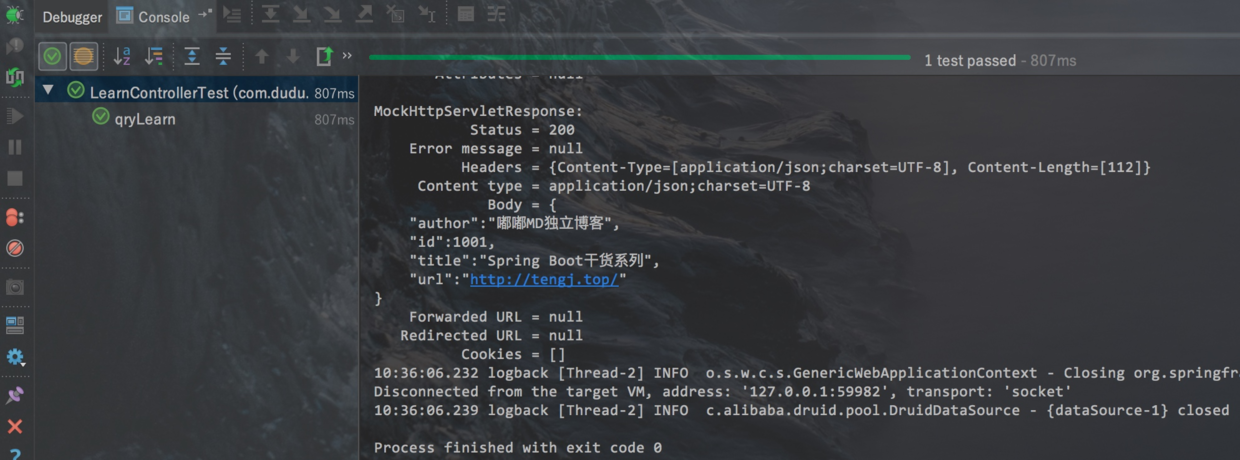
Task: Toggle the show ignored tests button
Action: [x=84, y=57]
